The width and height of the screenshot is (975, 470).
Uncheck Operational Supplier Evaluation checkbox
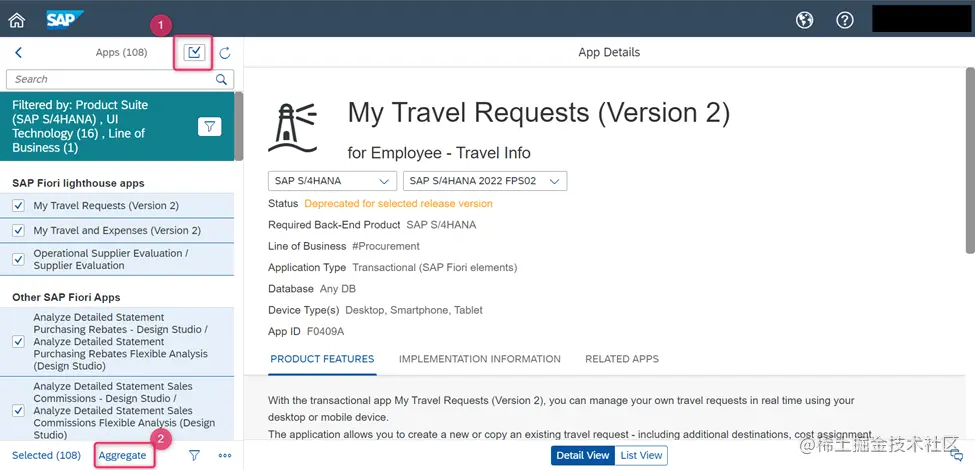[x=19, y=259]
